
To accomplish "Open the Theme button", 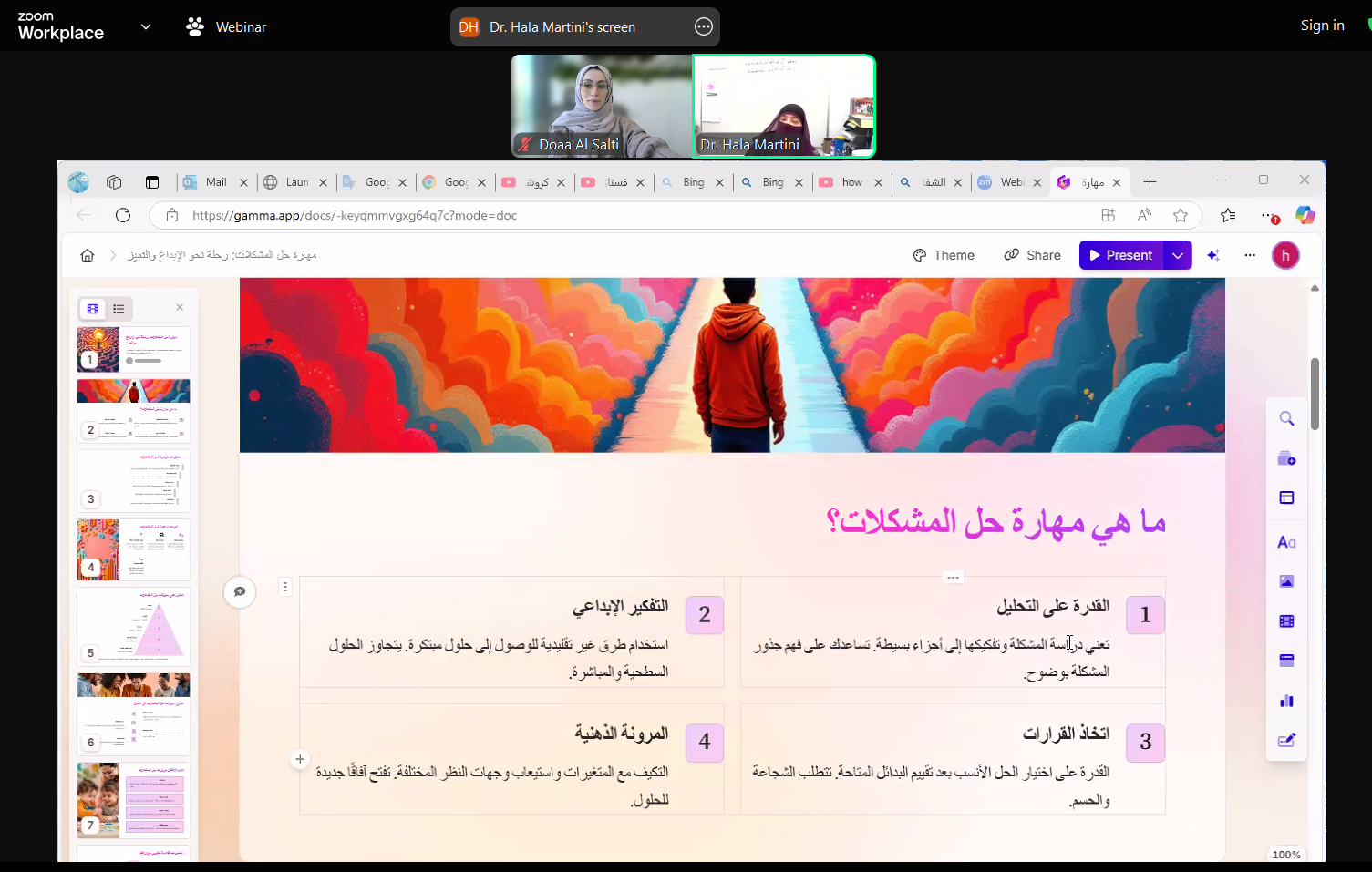I will [x=944, y=256].
